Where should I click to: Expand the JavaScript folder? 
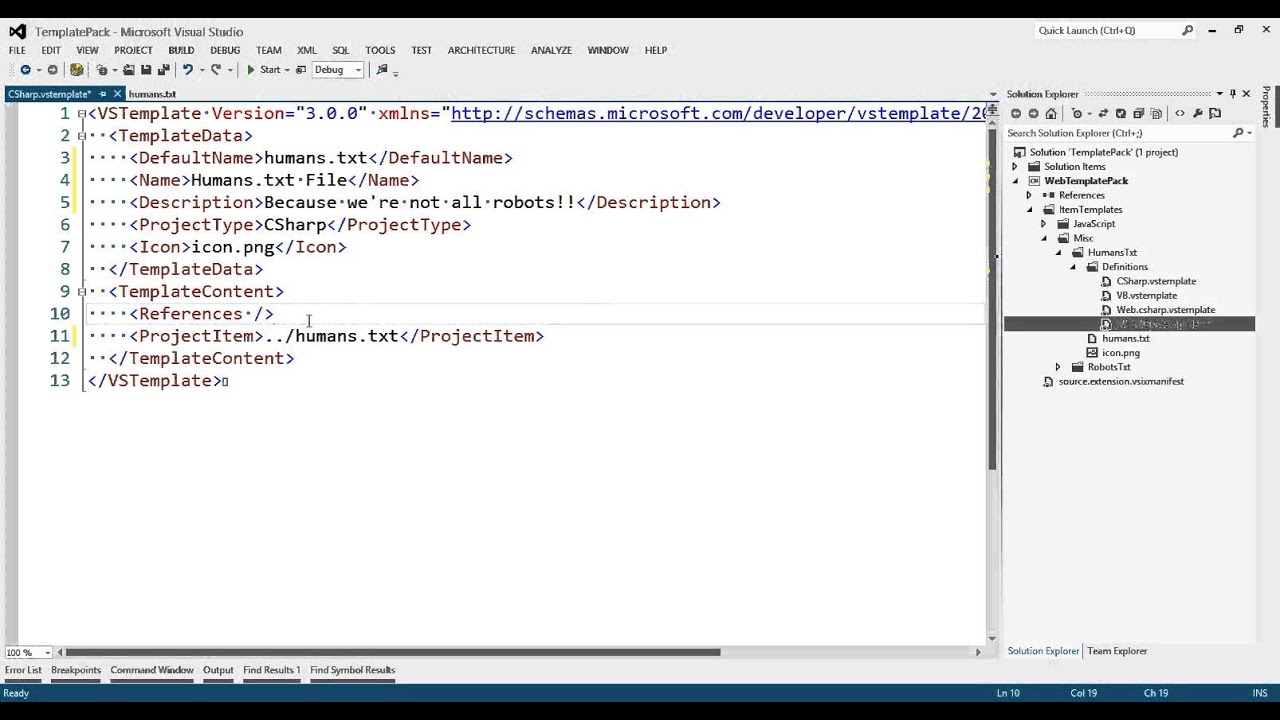(x=1043, y=224)
